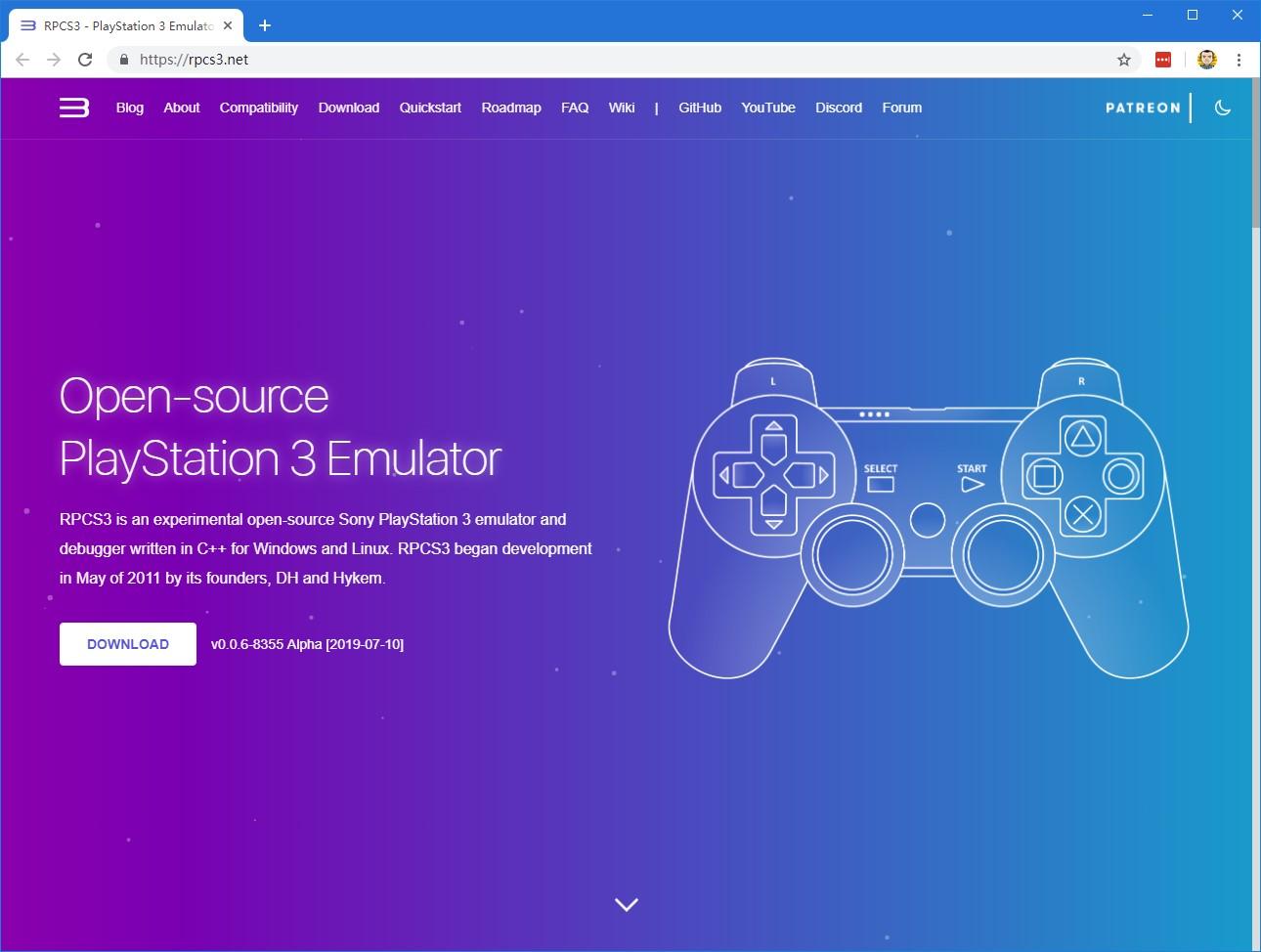Click the controller circle button
Viewport: 1261px width, 952px height.
pos(1121,476)
